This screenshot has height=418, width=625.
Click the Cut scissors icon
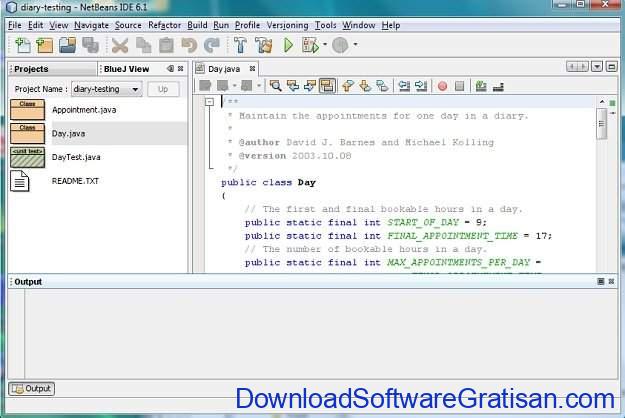[120, 45]
